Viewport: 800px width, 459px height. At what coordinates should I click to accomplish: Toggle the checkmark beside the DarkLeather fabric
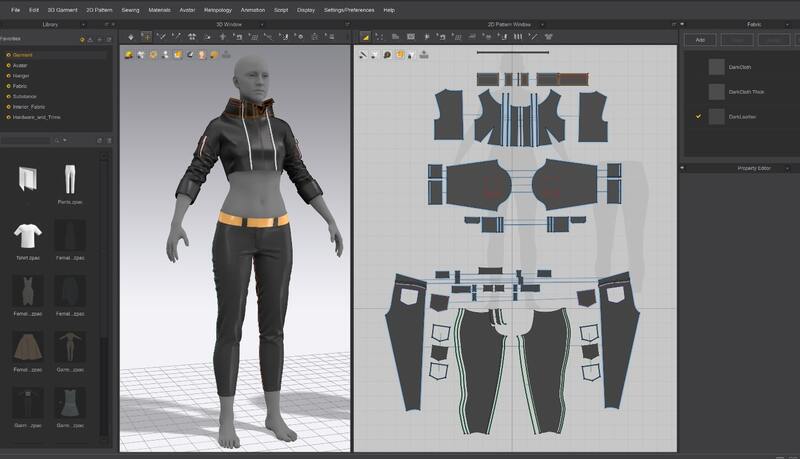pyautogui.click(x=697, y=117)
